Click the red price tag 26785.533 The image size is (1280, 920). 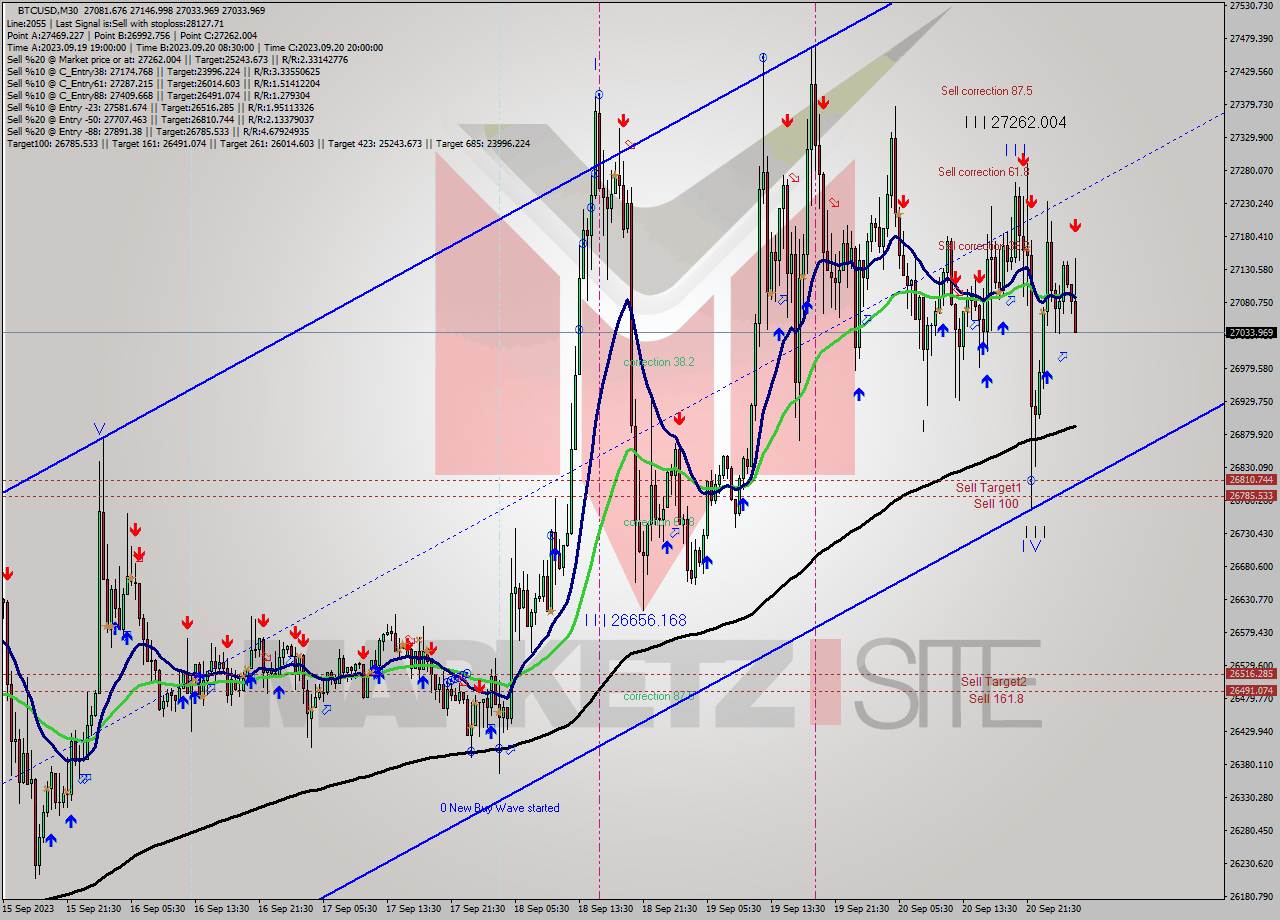(1251, 495)
